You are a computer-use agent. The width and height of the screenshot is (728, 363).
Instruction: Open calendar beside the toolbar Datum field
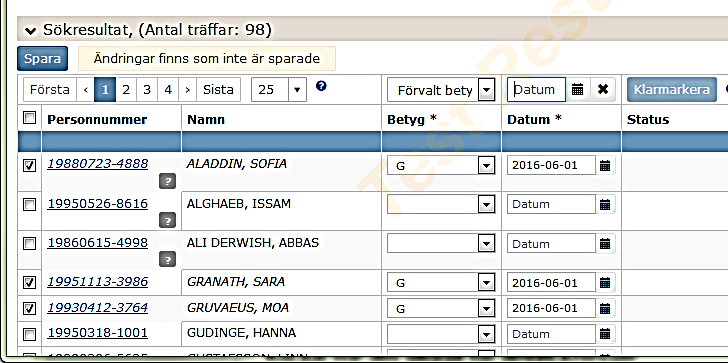[577, 90]
